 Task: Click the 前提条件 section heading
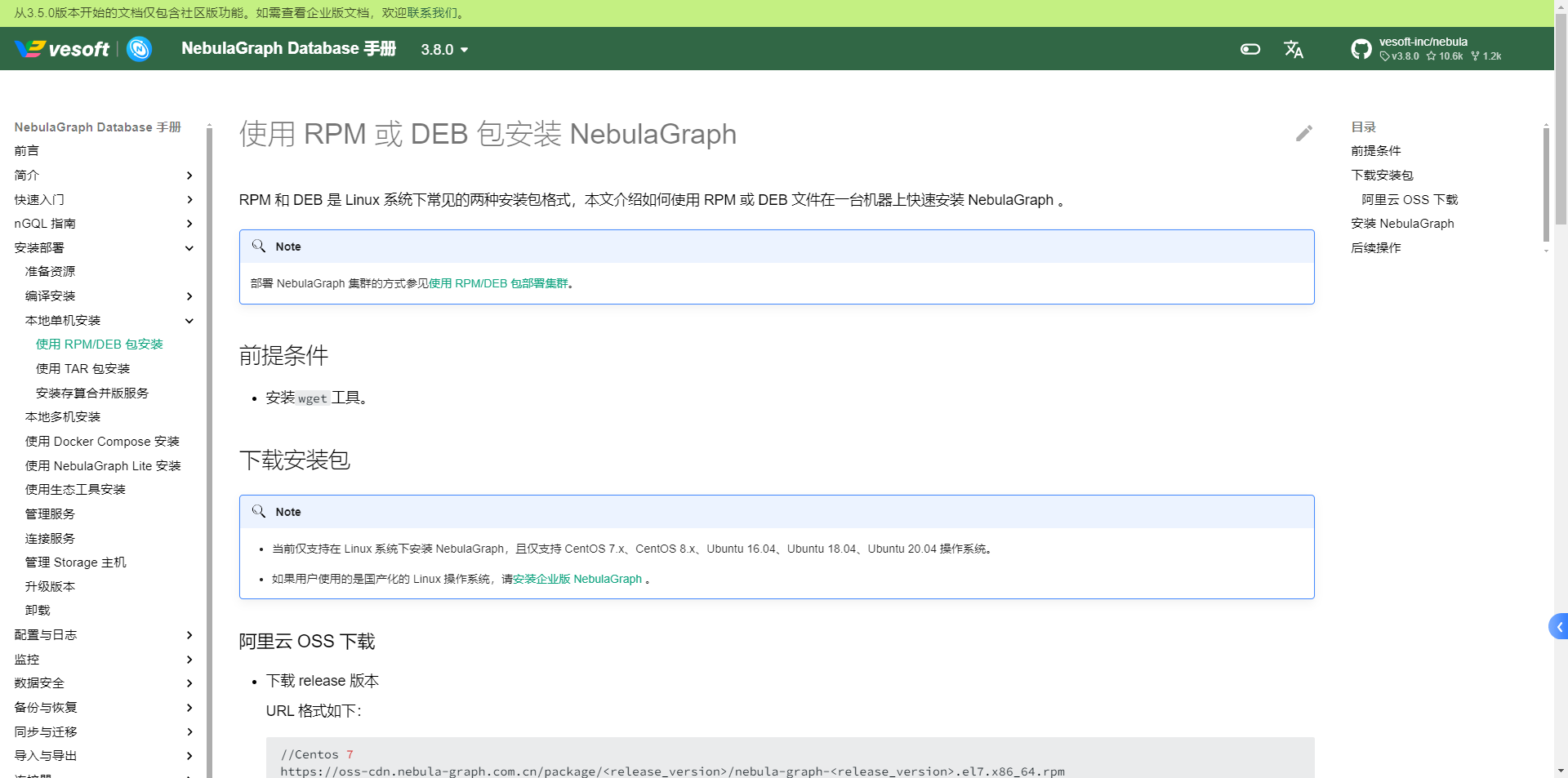(283, 355)
